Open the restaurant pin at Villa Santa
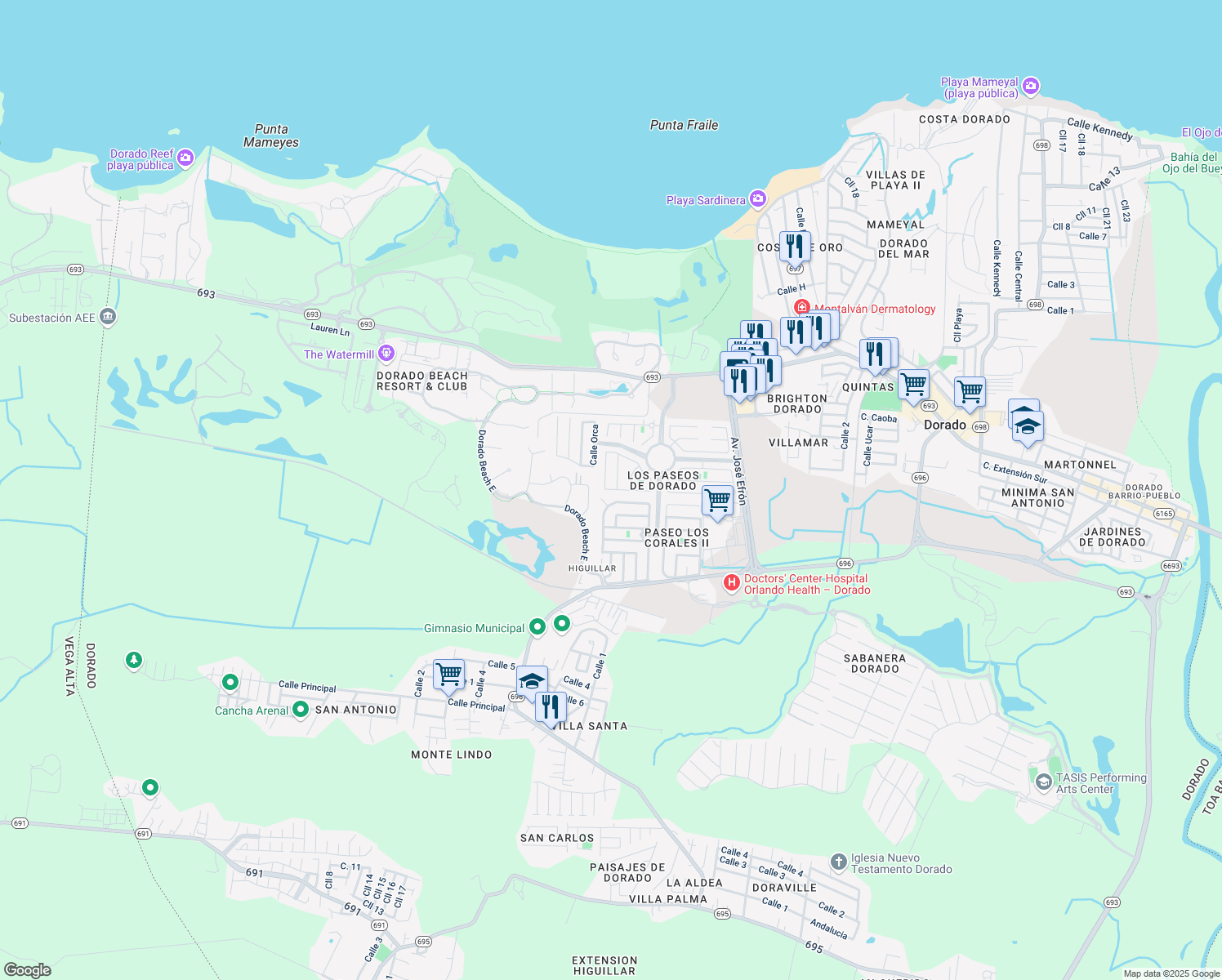 click(551, 707)
